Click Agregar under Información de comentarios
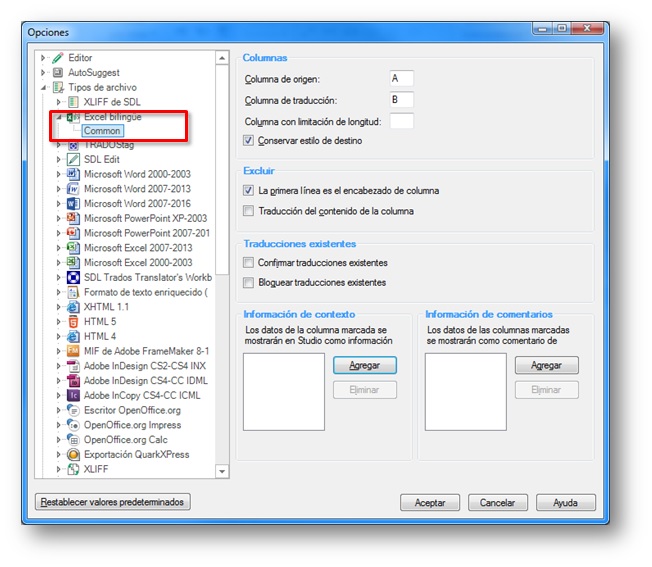This screenshot has width=652, height=567. pos(546,365)
